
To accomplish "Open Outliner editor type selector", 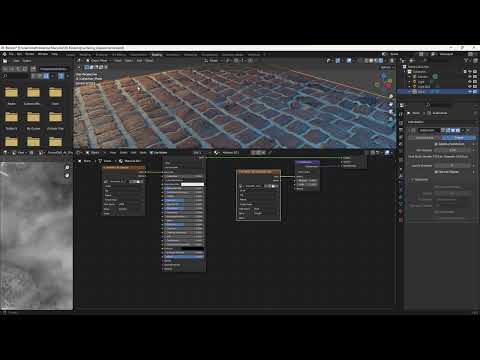I will tap(403, 61).
